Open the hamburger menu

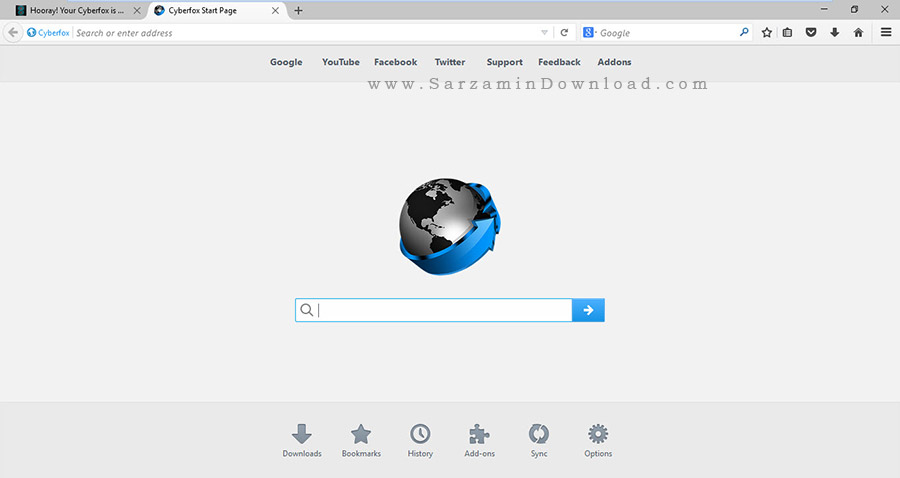[886, 33]
